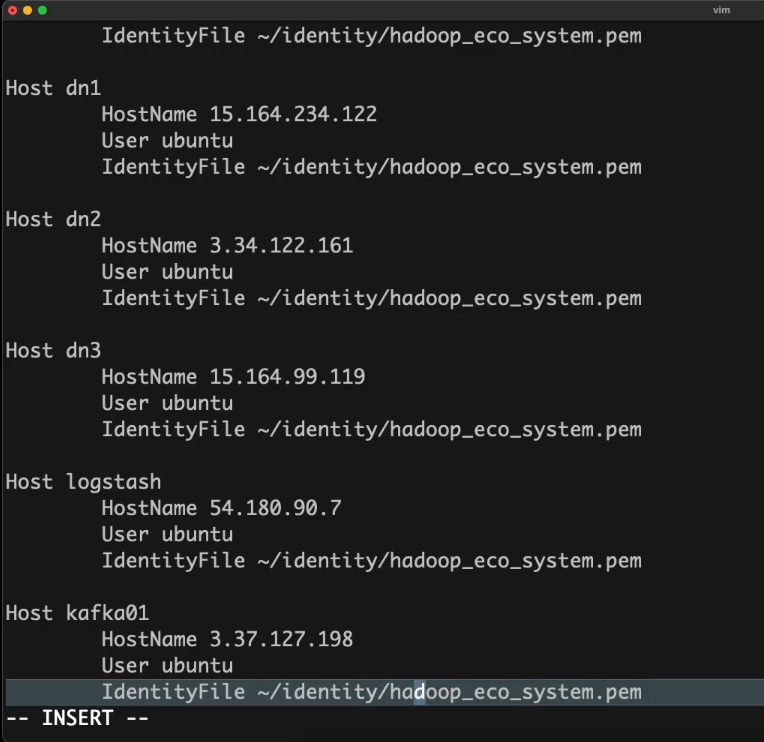This screenshot has width=764, height=742.
Task: Click IdentityFile line under Host dn3
Action: coord(371,430)
